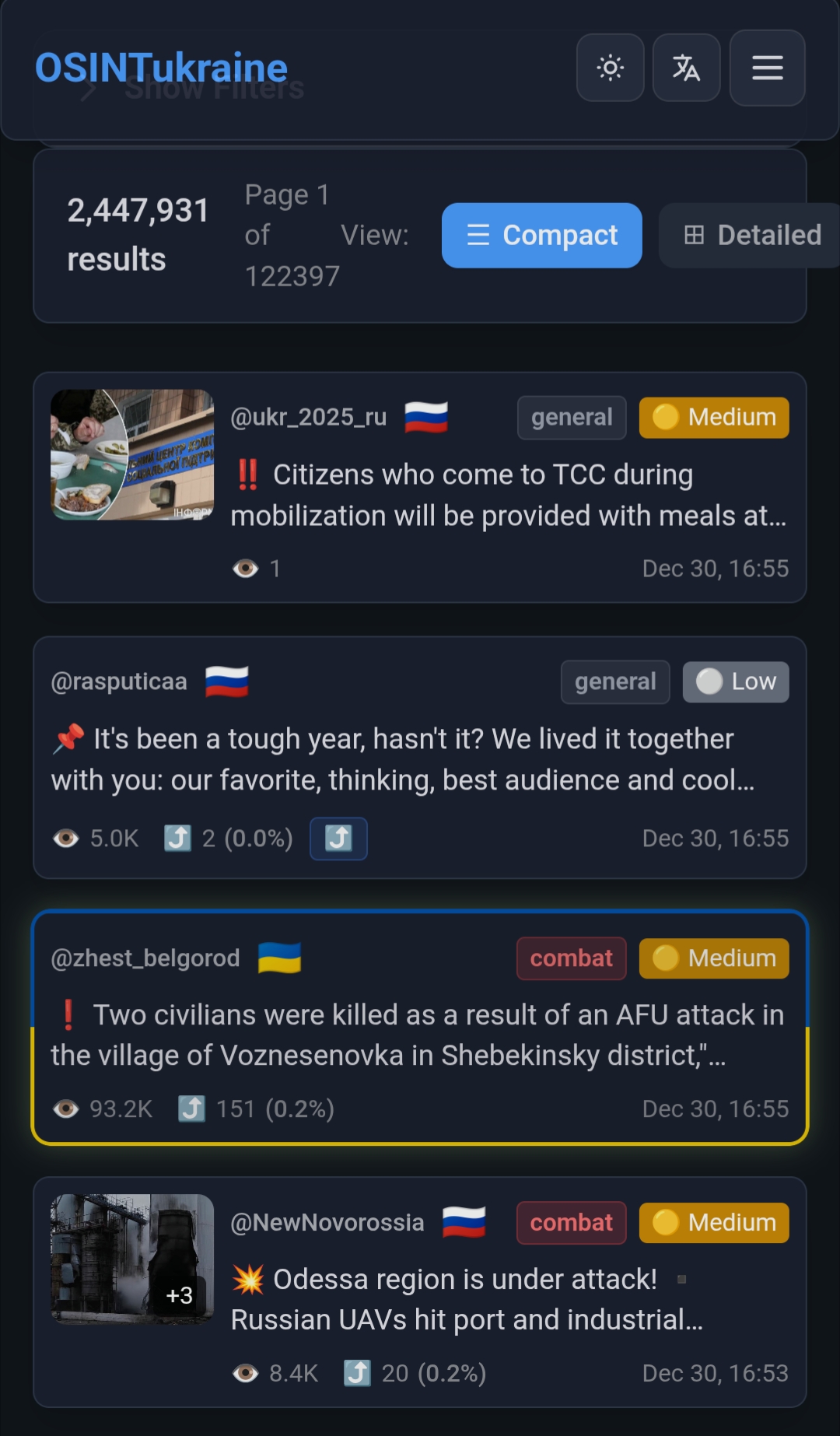840x1436 pixels.
Task: Click the boxed forward icon in @rasputicaa post
Action: (338, 839)
